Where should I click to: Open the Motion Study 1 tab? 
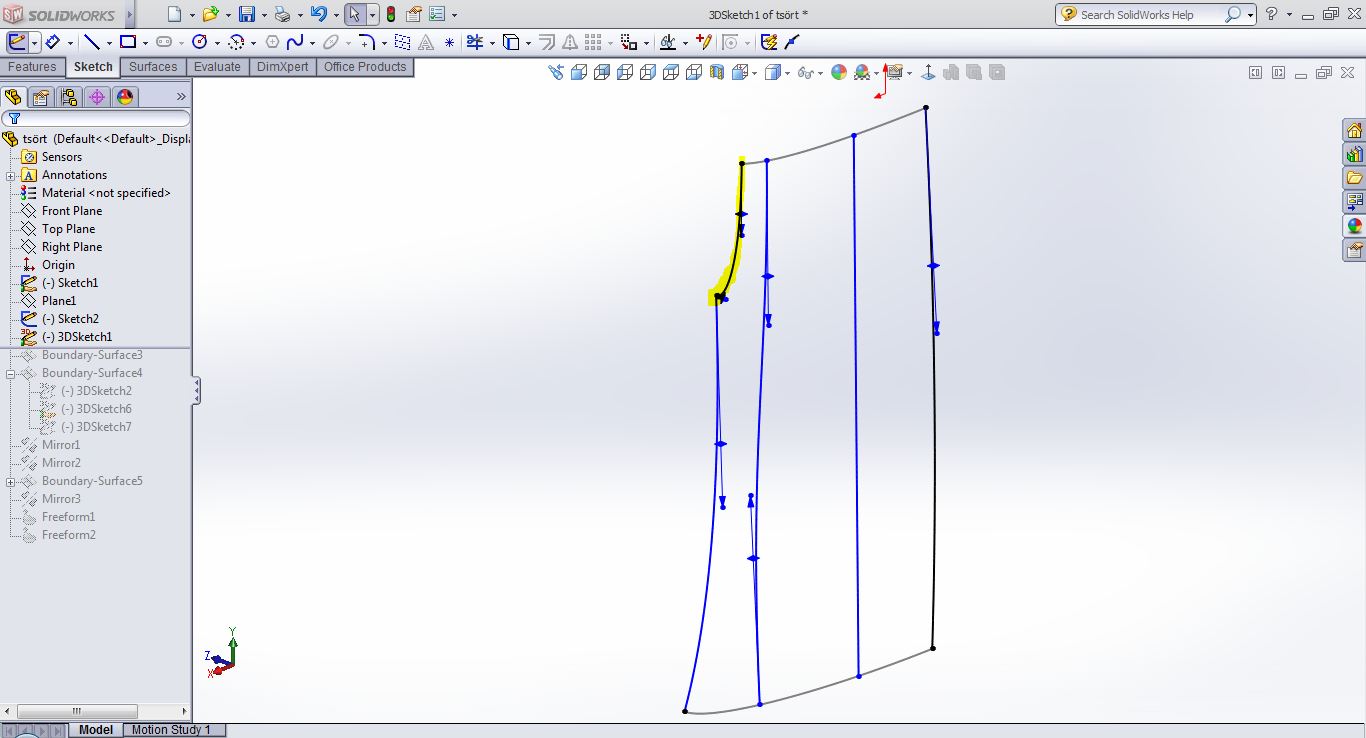pos(173,730)
